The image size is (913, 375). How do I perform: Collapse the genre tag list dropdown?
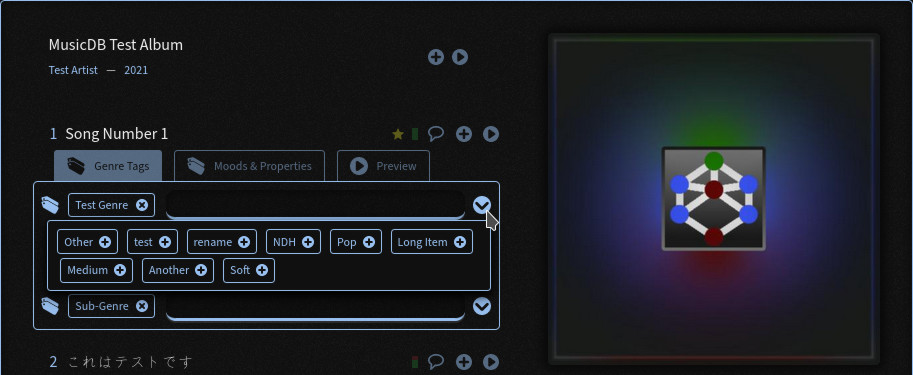click(482, 205)
